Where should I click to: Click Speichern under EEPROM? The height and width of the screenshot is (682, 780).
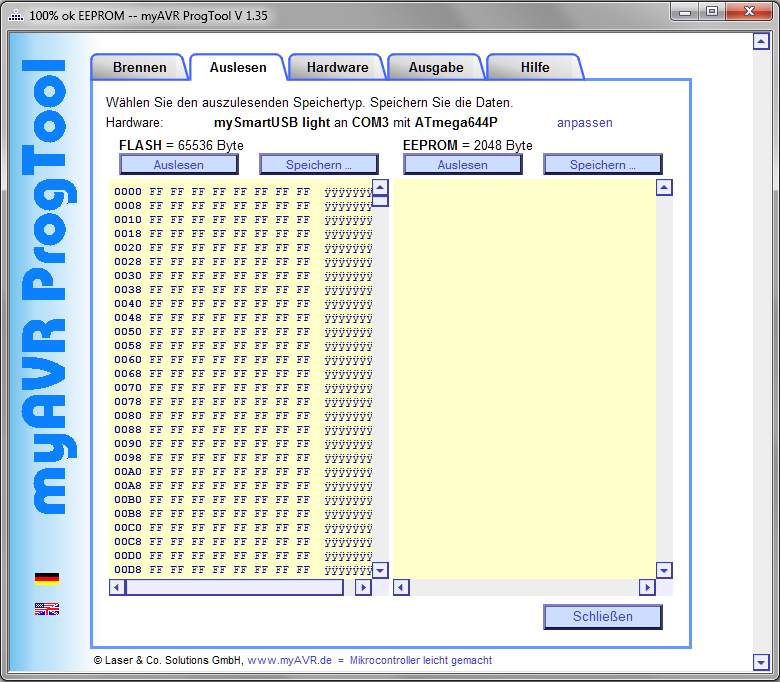click(x=603, y=165)
